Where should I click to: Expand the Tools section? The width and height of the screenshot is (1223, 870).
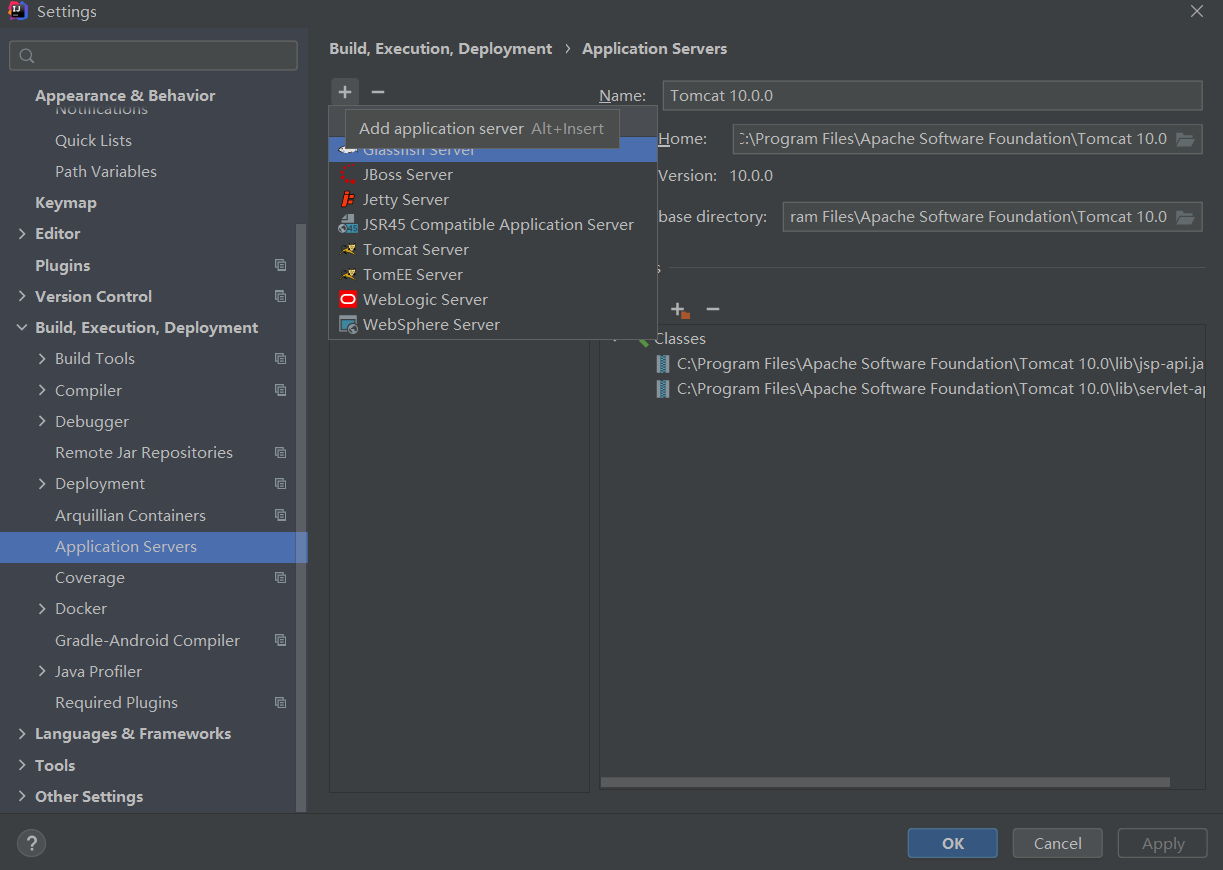pyautogui.click(x=22, y=766)
